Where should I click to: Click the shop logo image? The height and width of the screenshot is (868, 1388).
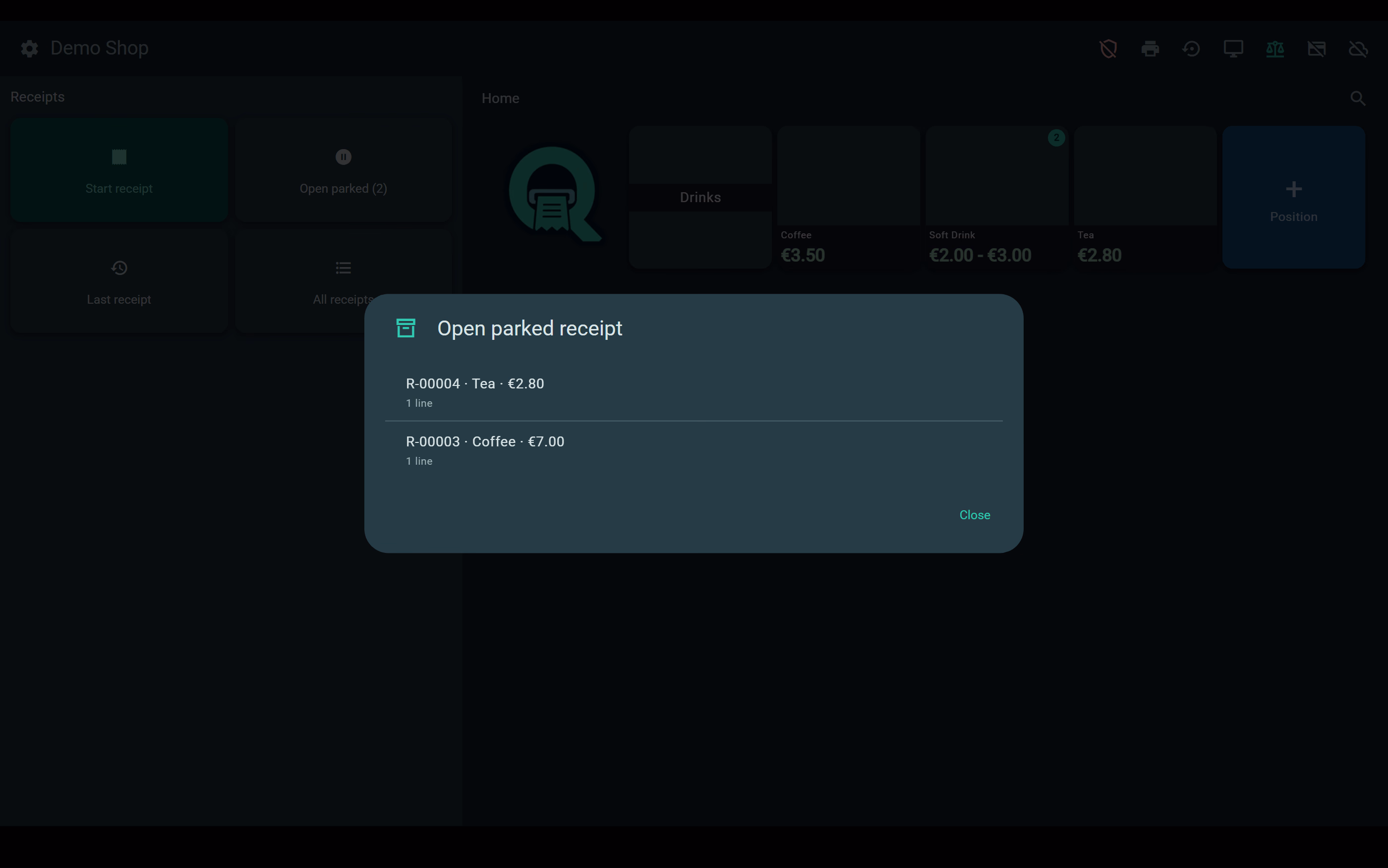click(x=554, y=195)
